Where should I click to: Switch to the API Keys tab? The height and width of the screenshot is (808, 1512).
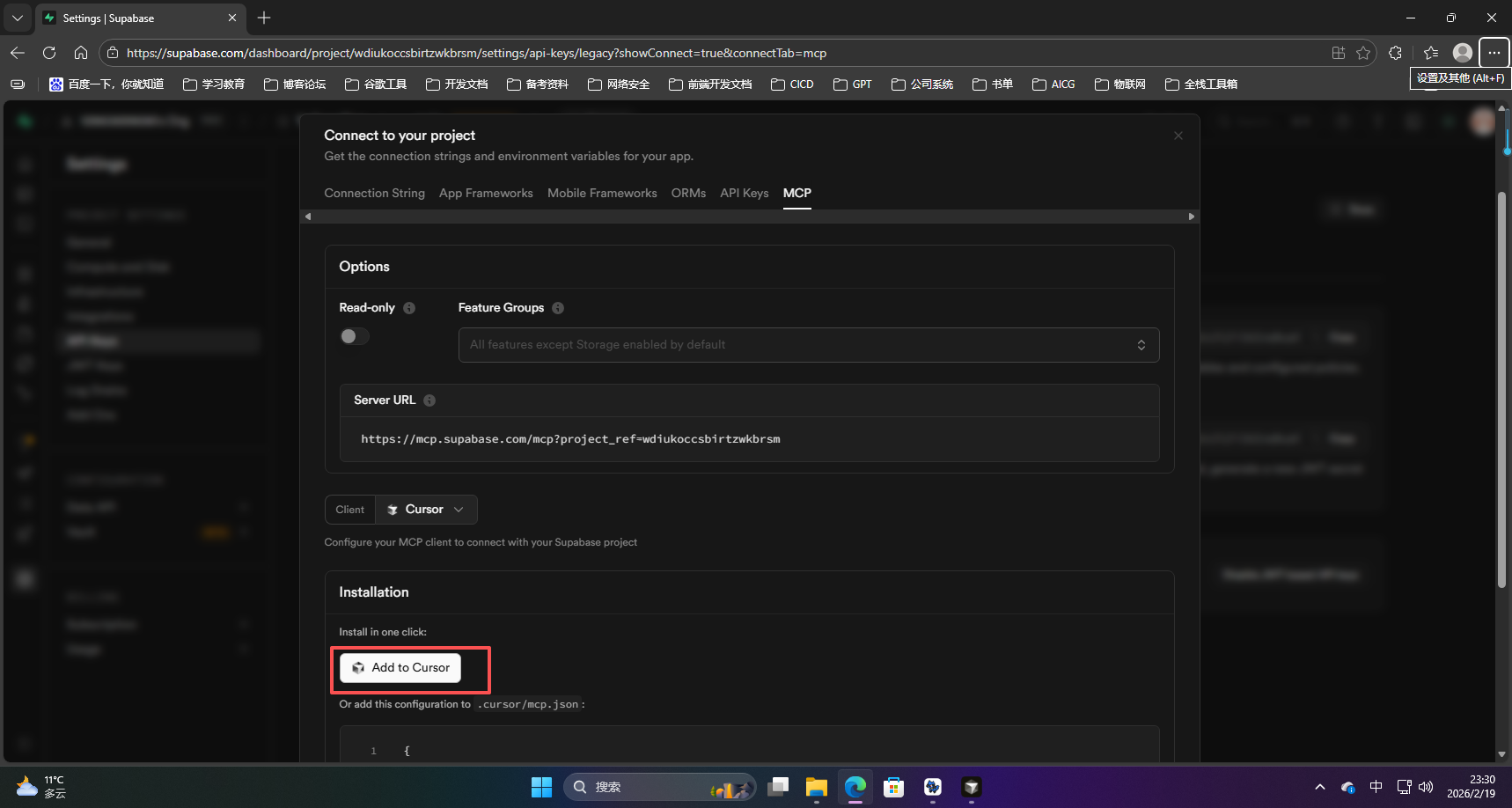tap(744, 193)
